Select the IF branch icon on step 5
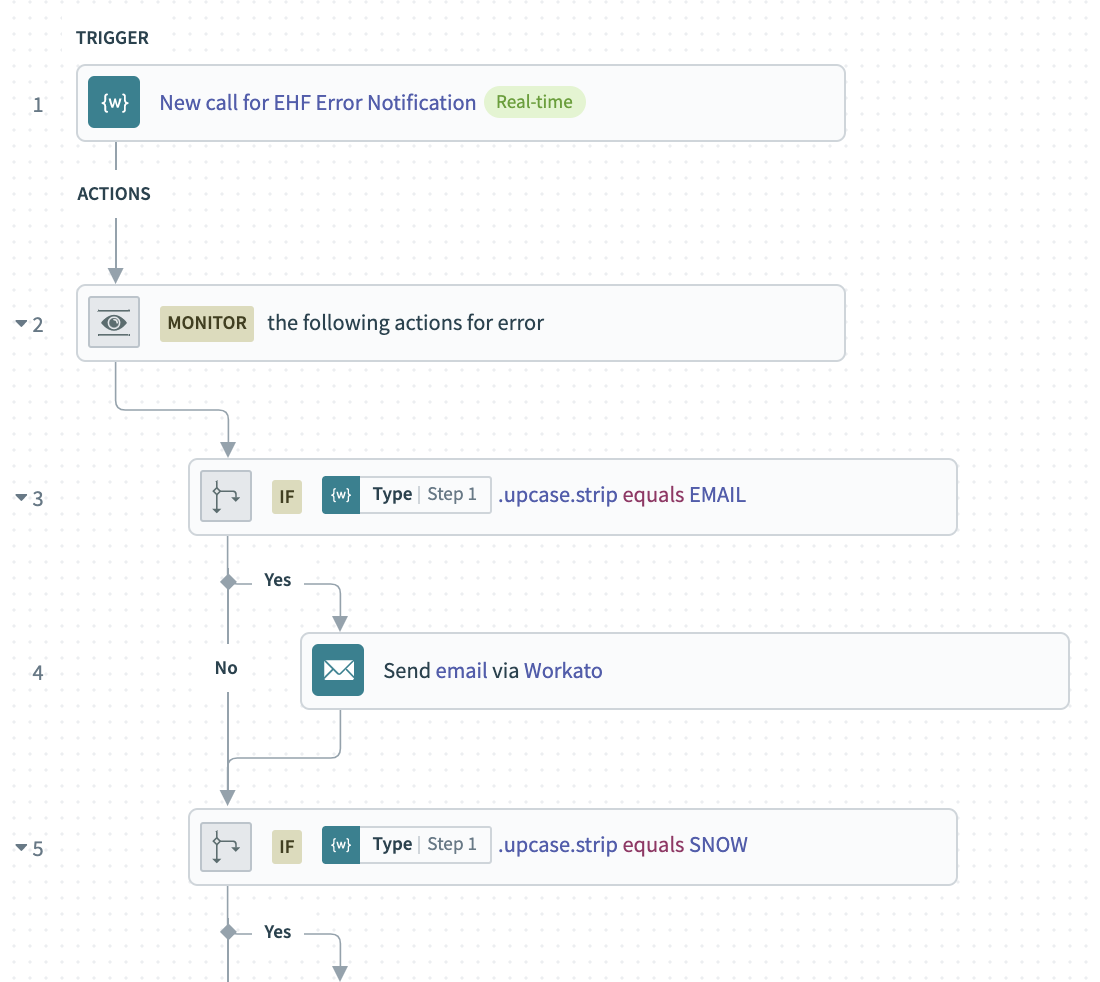1100x982 pixels. click(226, 846)
